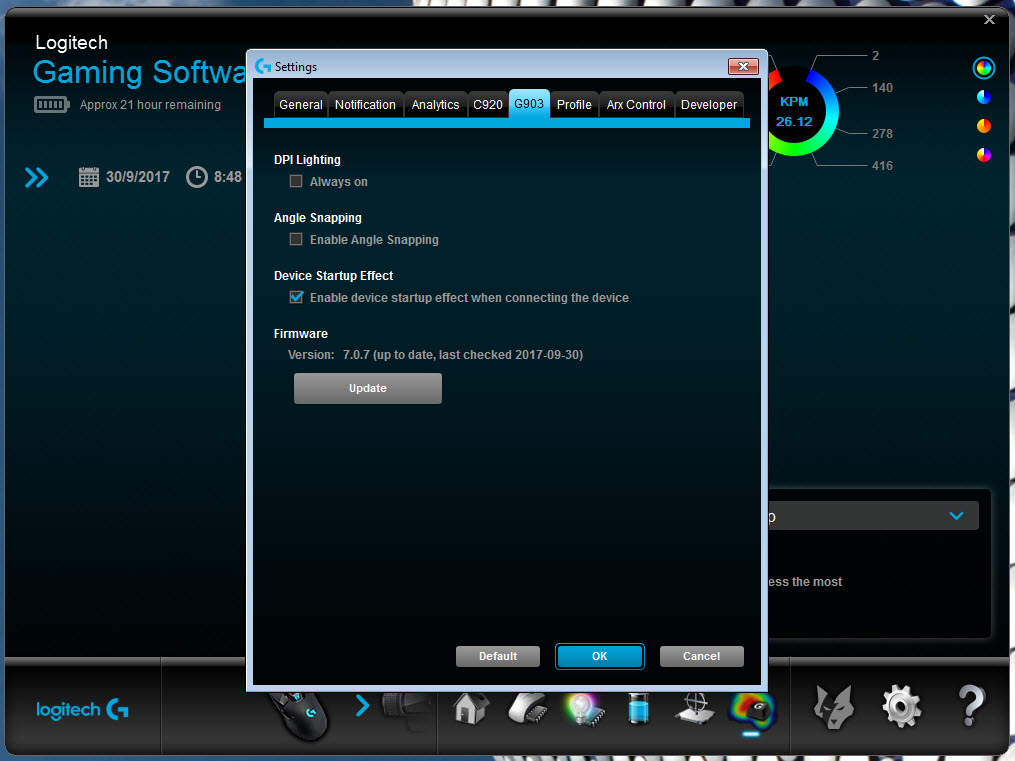The height and width of the screenshot is (761, 1015).
Task: Click the Logitech G logo
Action: pyautogui.click(x=82, y=709)
